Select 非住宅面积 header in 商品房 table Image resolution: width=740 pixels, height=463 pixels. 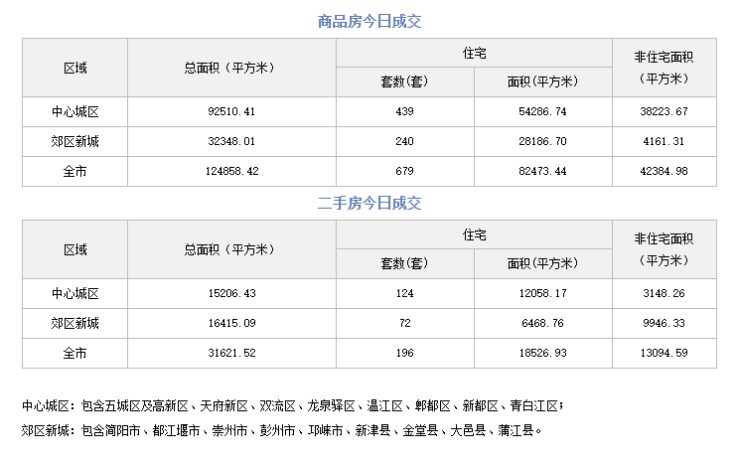coord(664,67)
